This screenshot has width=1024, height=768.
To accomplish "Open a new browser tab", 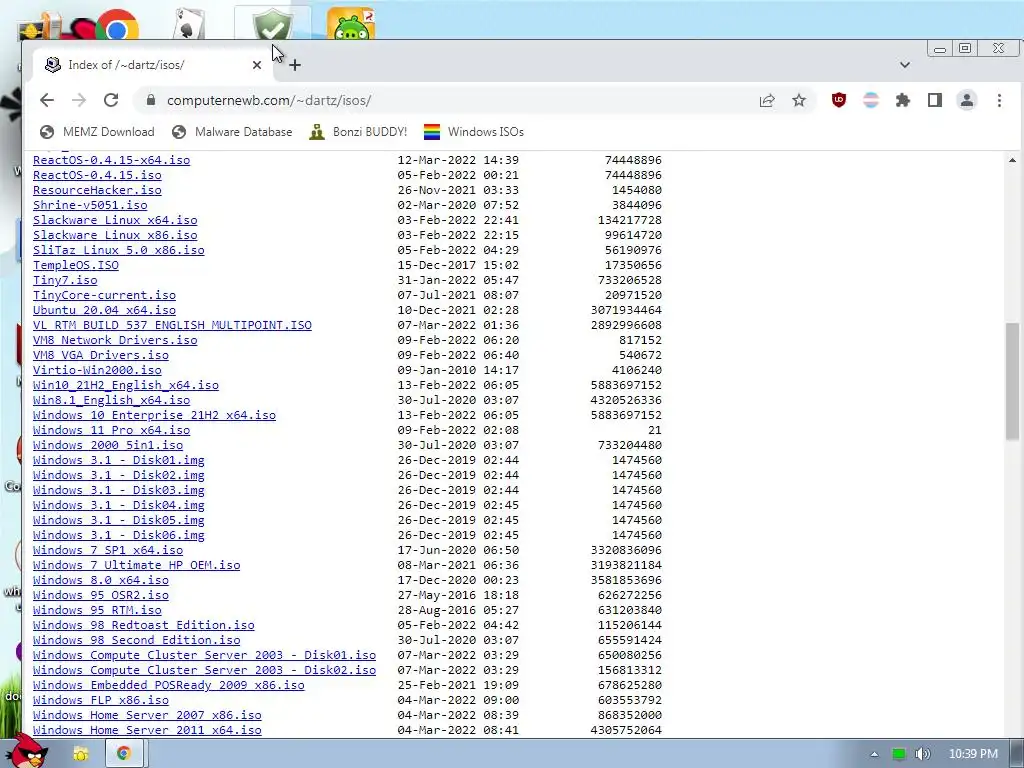I will pos(295,65).
